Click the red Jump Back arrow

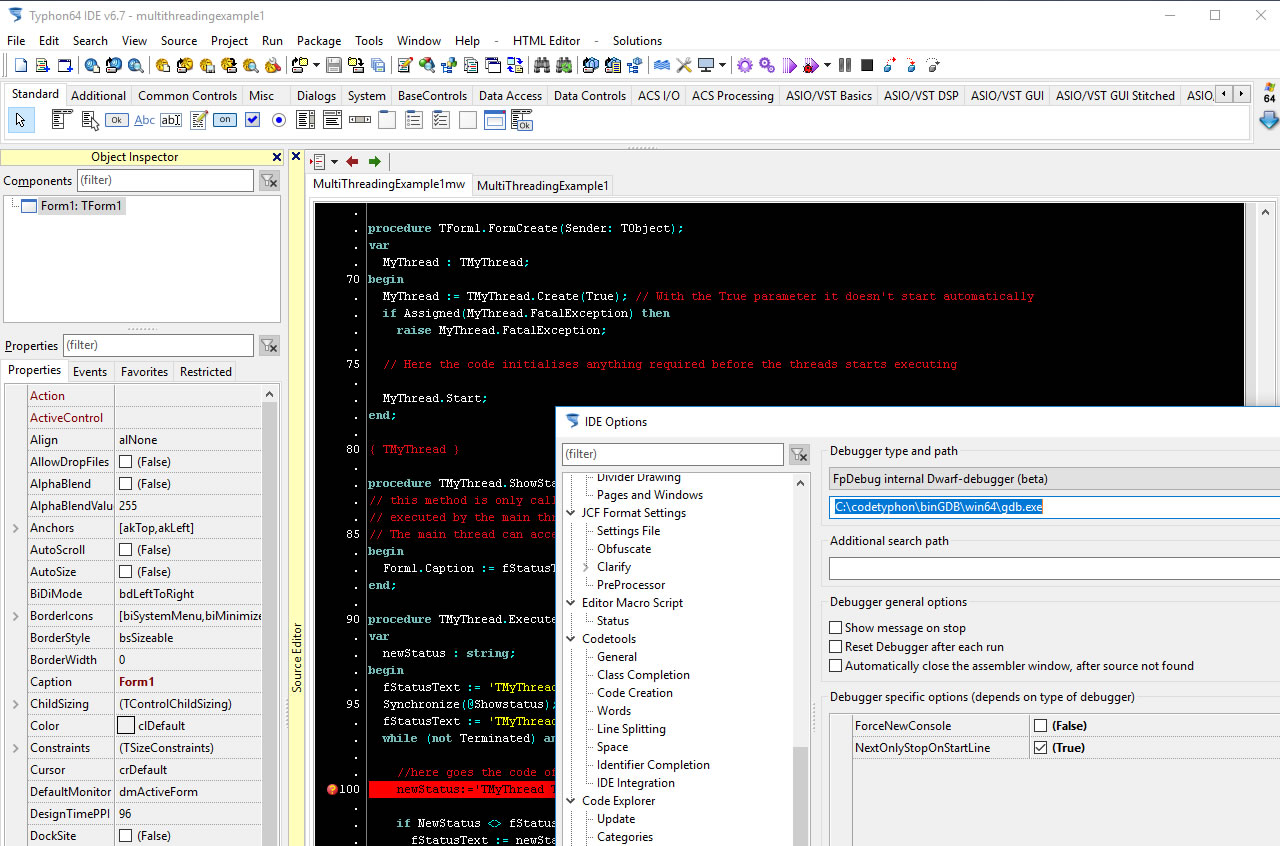click(352, 162)
